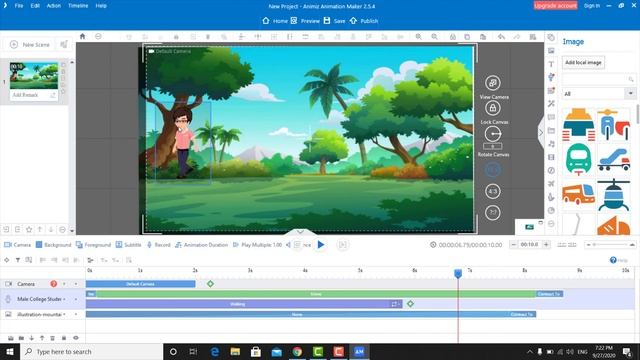Open the Timeline menu
The width and height of the screenshot is (640, 360).
(x=78, y=6)
